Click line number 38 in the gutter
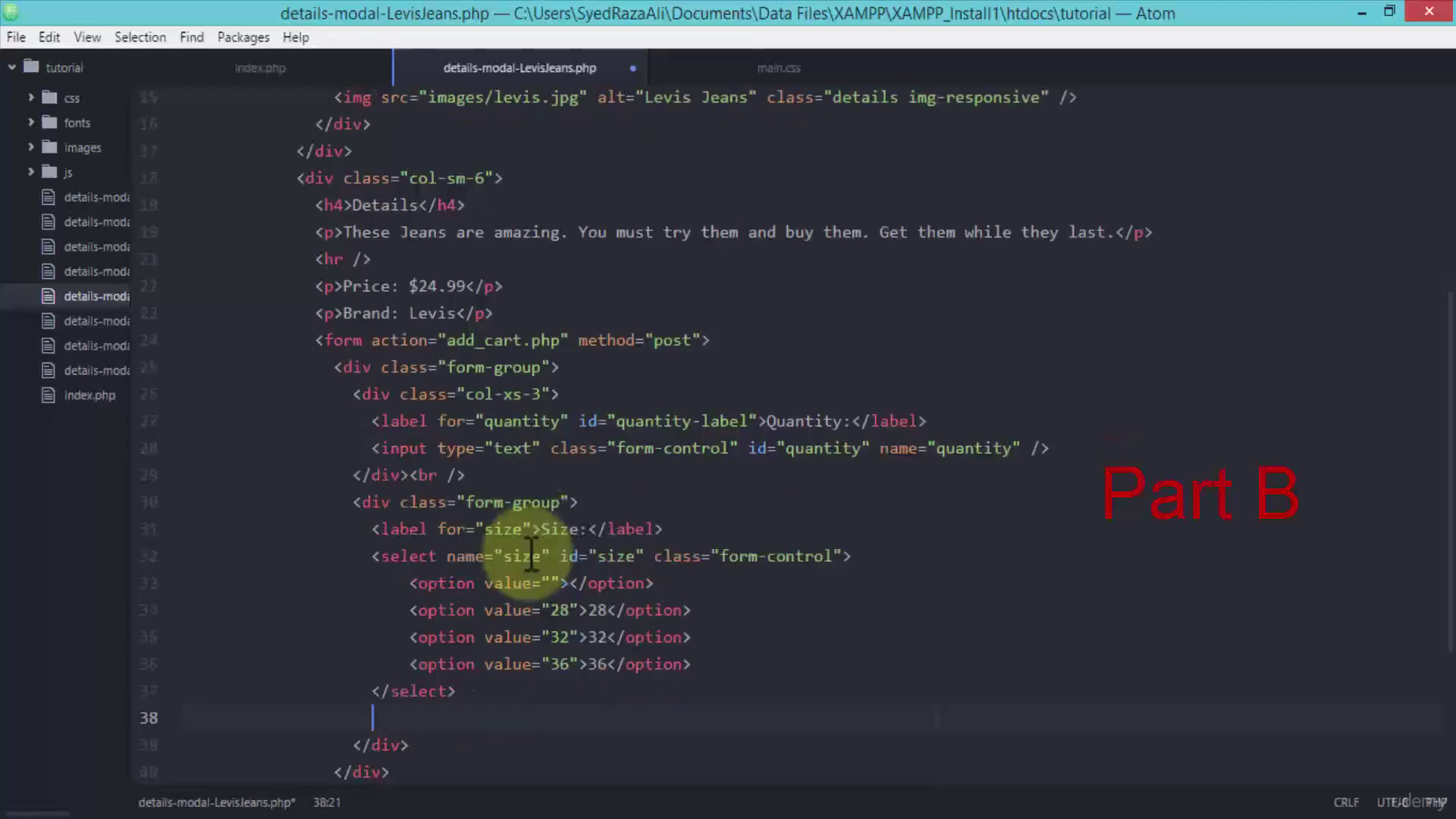Image resolution: width=1456 pixels, height=819 pixels. 149,718
